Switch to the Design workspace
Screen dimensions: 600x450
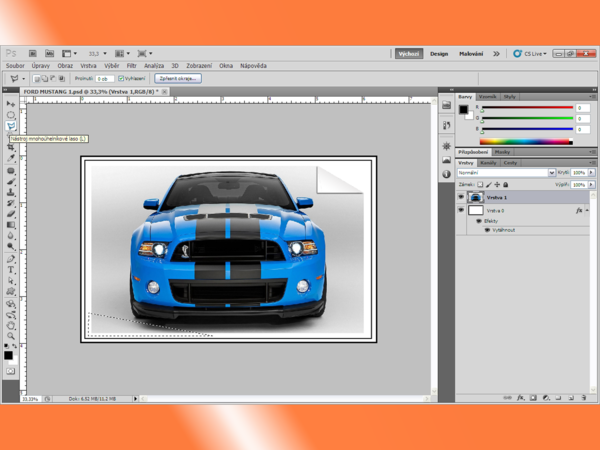pos(439,53)
